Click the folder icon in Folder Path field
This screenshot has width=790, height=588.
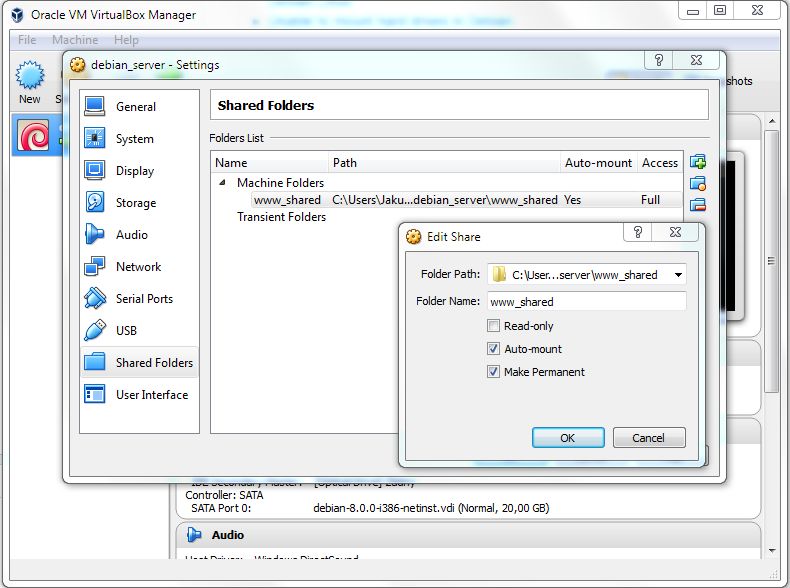point(499,275)
